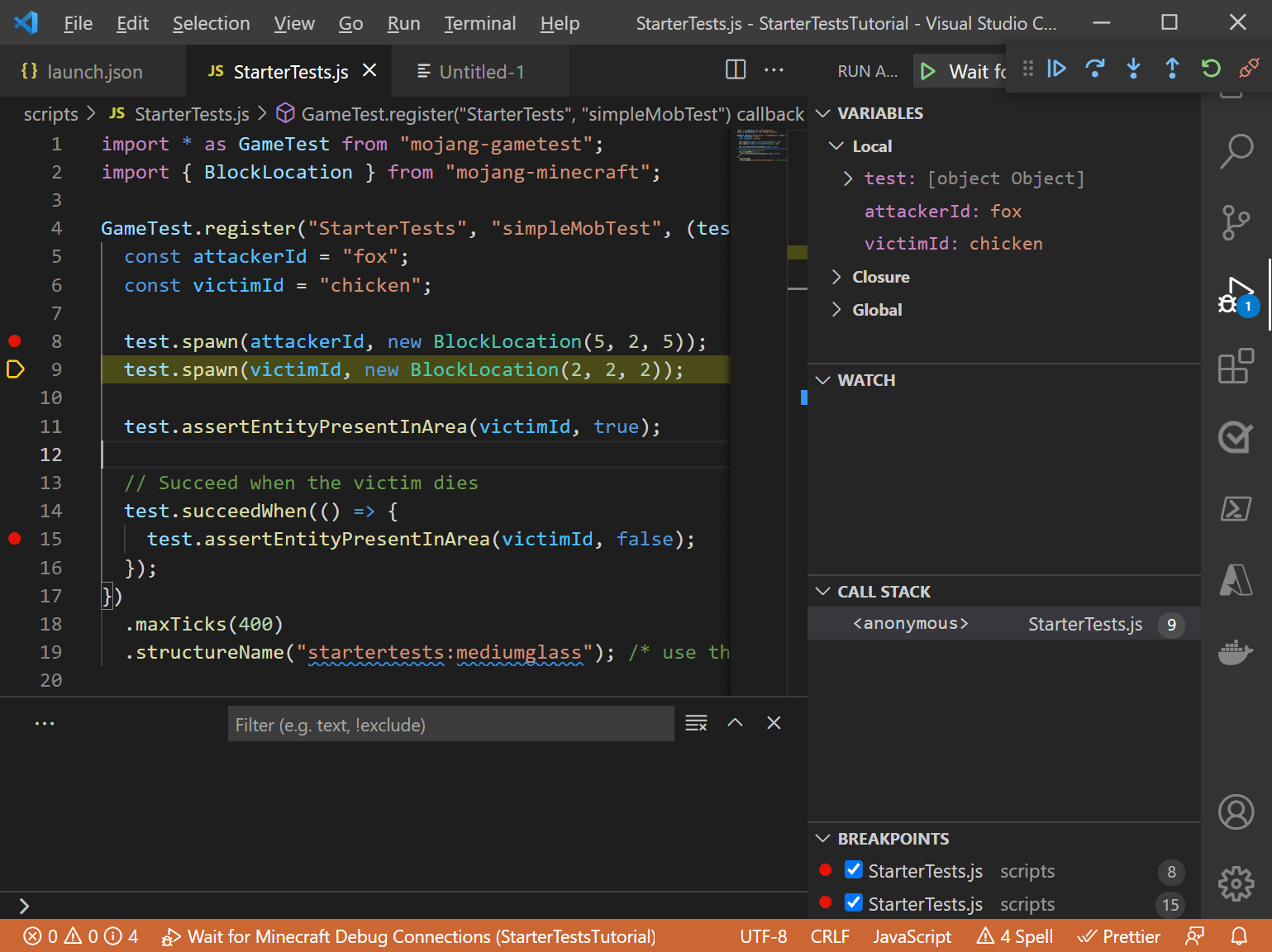Open the Search view in activity bar
This screenshot has width=1272, height=952.
coord(1236,151)
